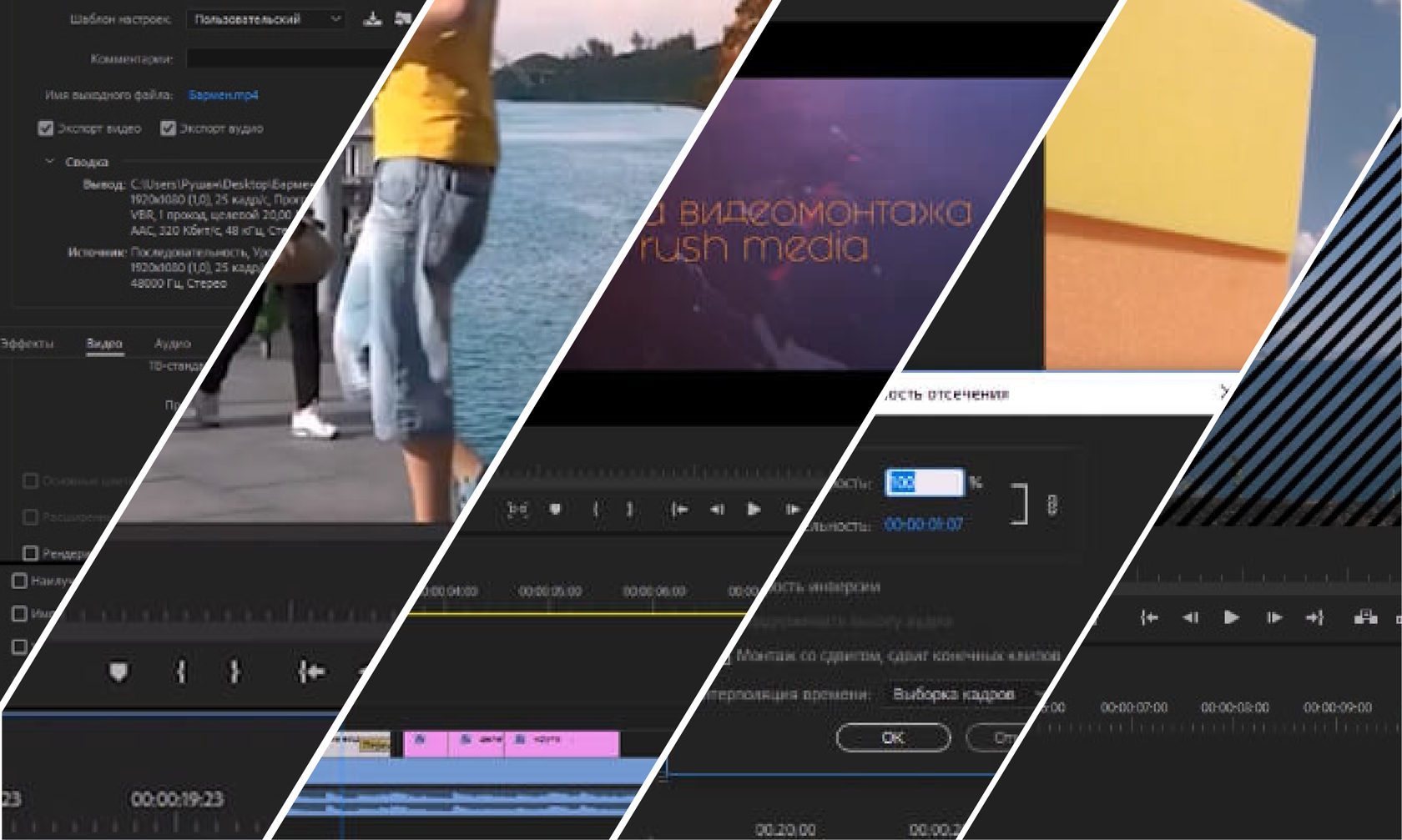Click the import preset icon after save preset

coord(403,18)
